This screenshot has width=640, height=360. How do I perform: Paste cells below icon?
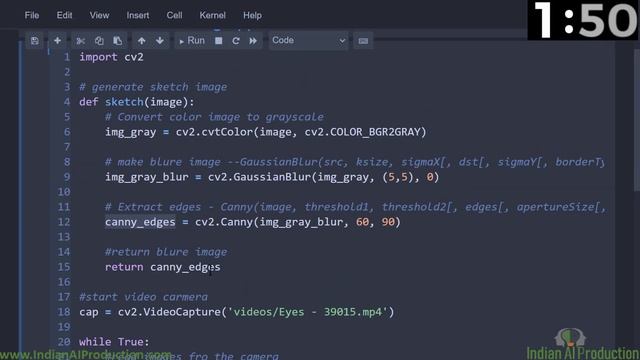118,40
